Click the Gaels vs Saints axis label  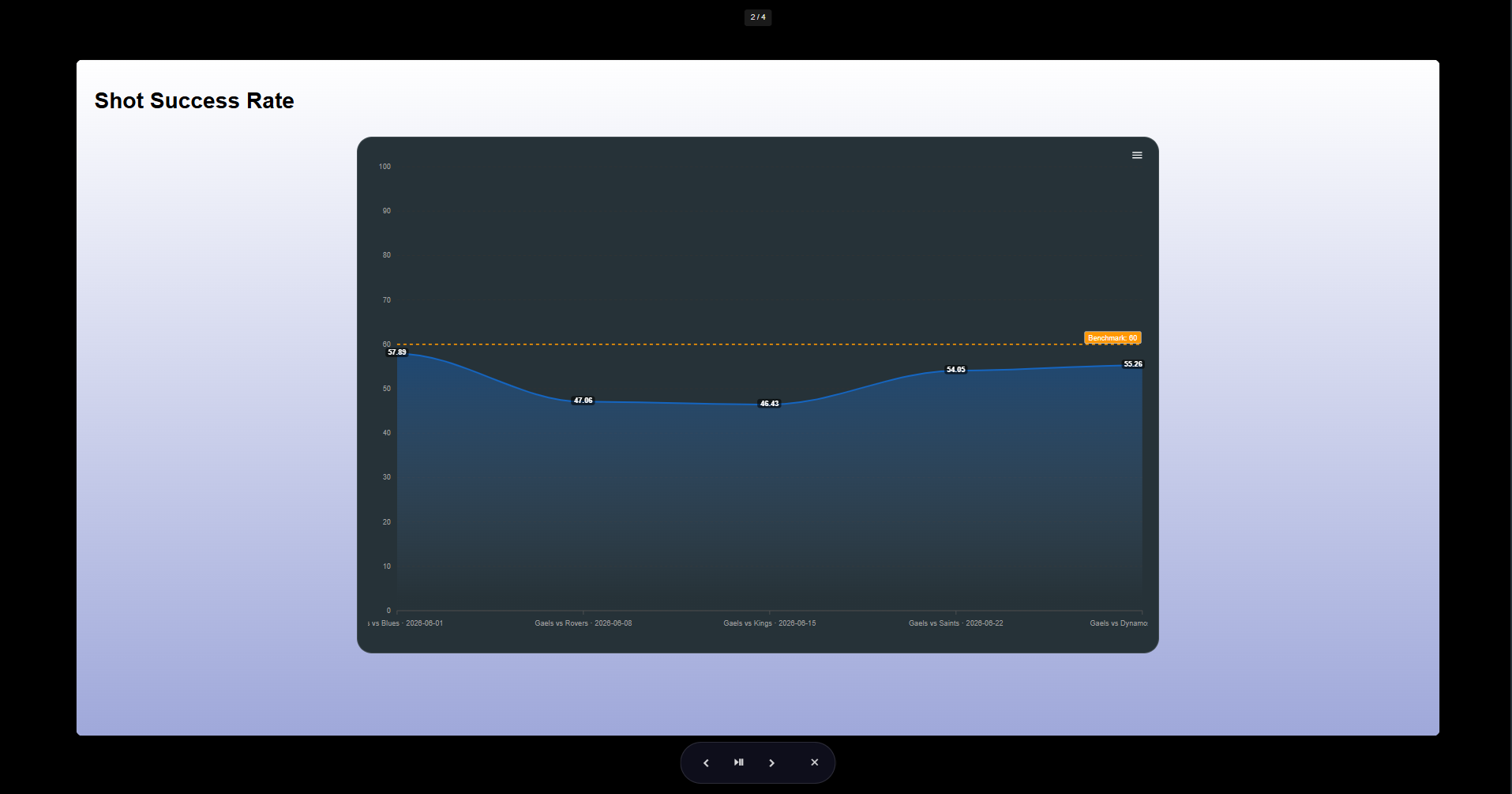click(x=956, y=623)
